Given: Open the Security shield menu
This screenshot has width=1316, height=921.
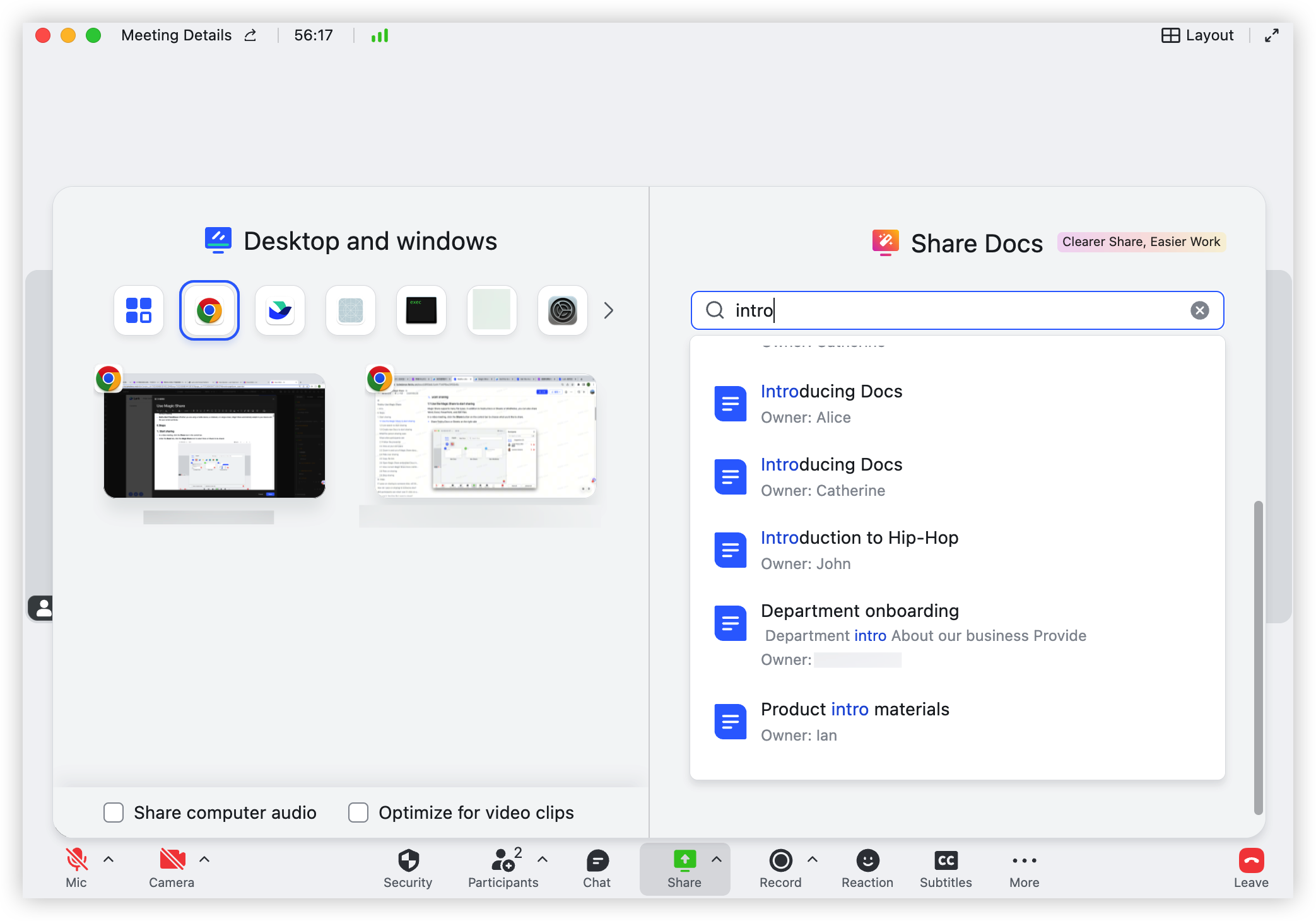Looking at the screenshot, I should pos(408,869).
